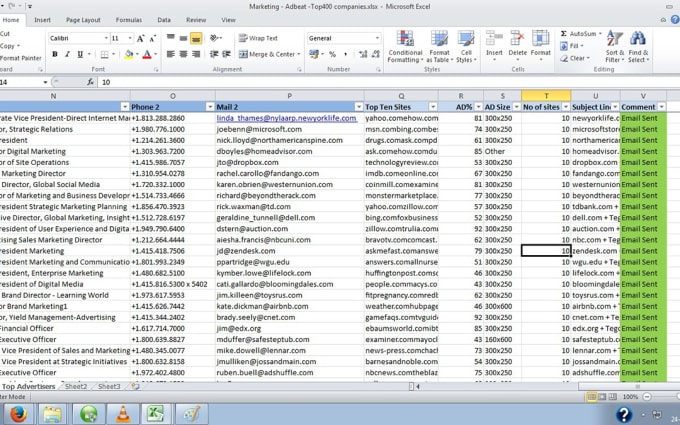Viewport: 680px width, 425px height.
Task: Open the Insert ribbon tab
Action: (42, 20)
